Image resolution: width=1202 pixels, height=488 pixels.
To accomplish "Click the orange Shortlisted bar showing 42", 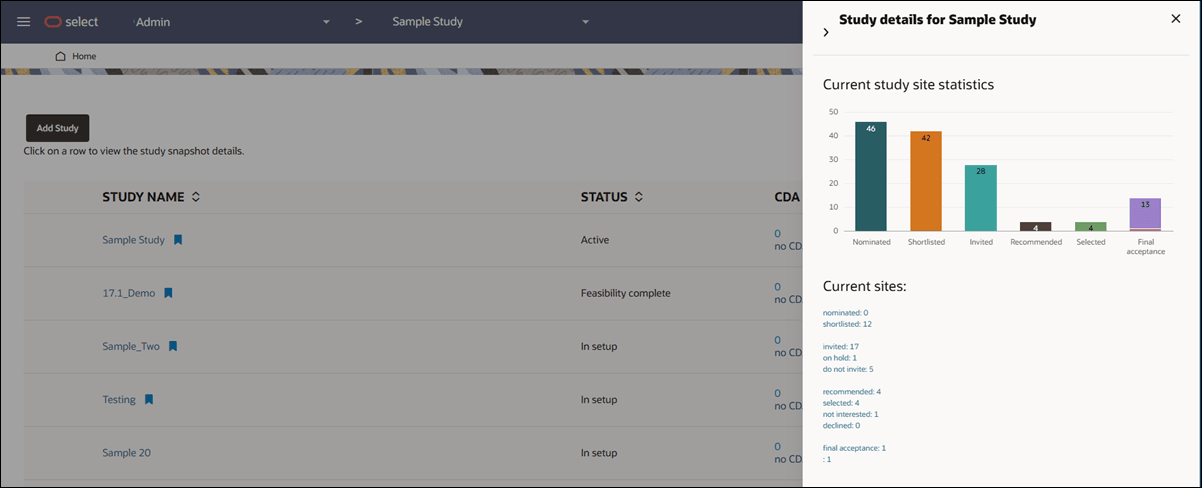I will tap(926, 181).
